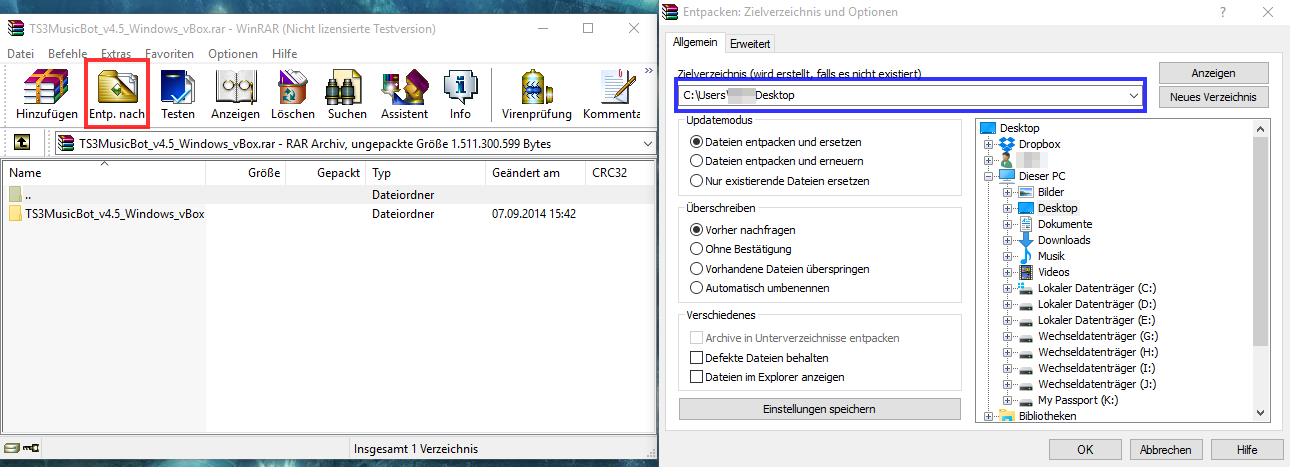Expand the Bibliotheken tree node
The width and height of the screenshot is (1290, 467).
(x=990, y=416)
